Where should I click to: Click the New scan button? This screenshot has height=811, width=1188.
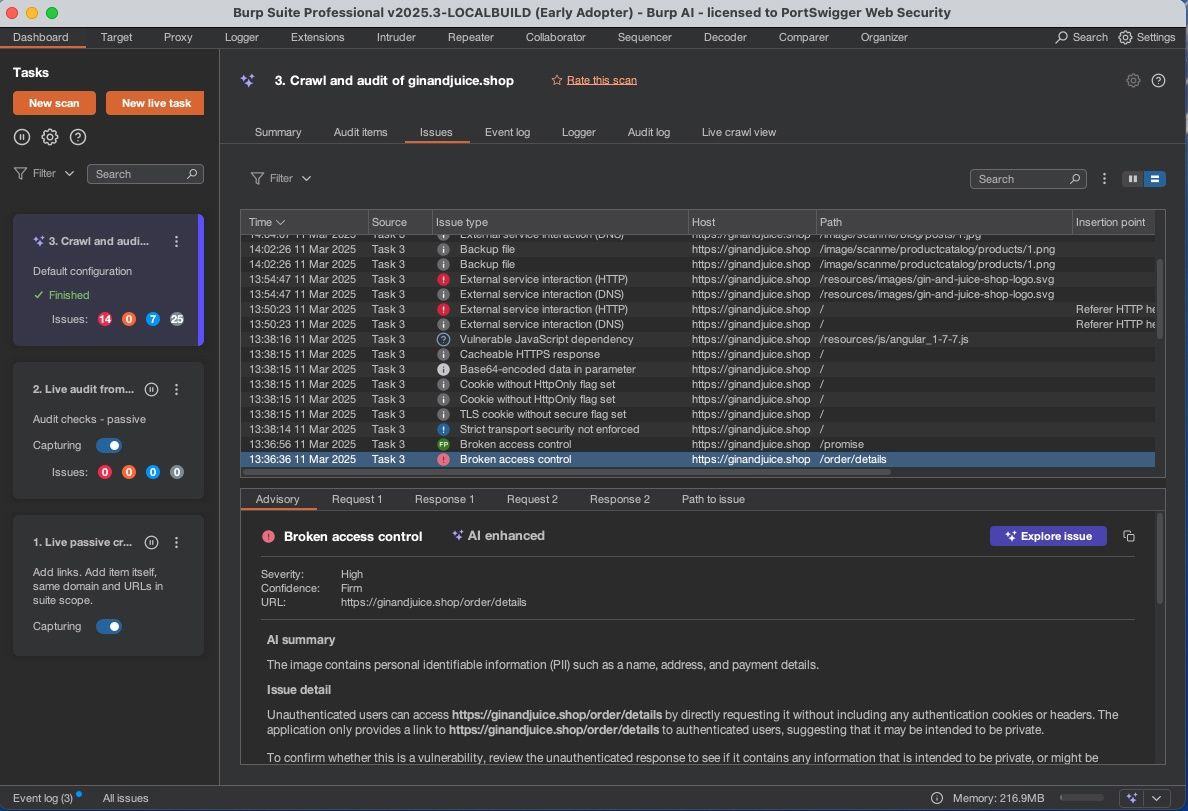(54, 103)
